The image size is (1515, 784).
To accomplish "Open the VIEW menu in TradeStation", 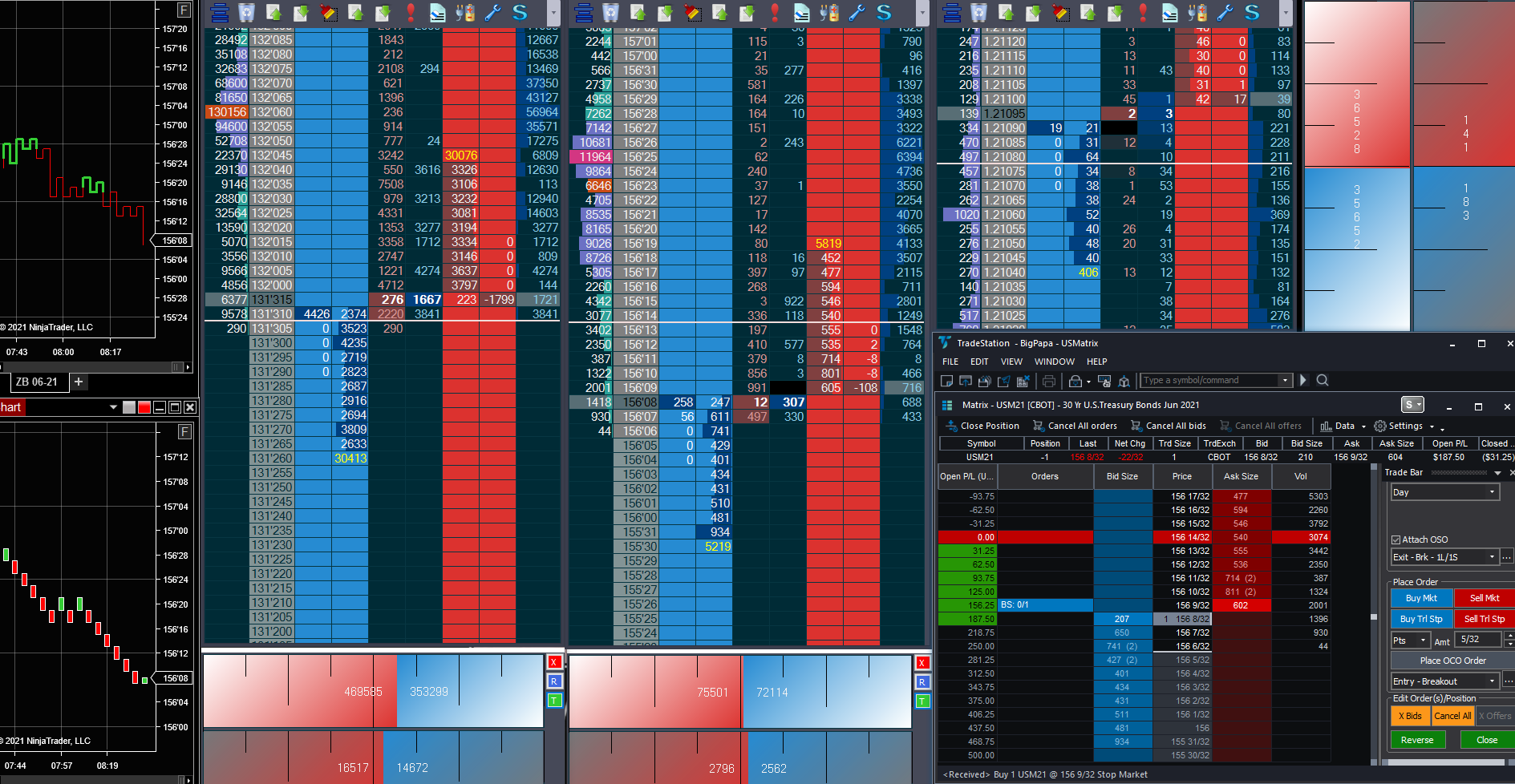I will pos(1011,362).
